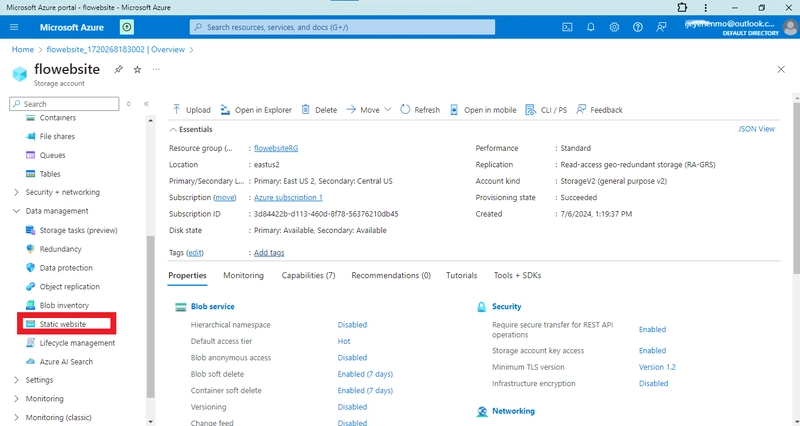Click Feedback in the toolbar
The height and width of the screenshot is (426, 800).
click(599, 110)
